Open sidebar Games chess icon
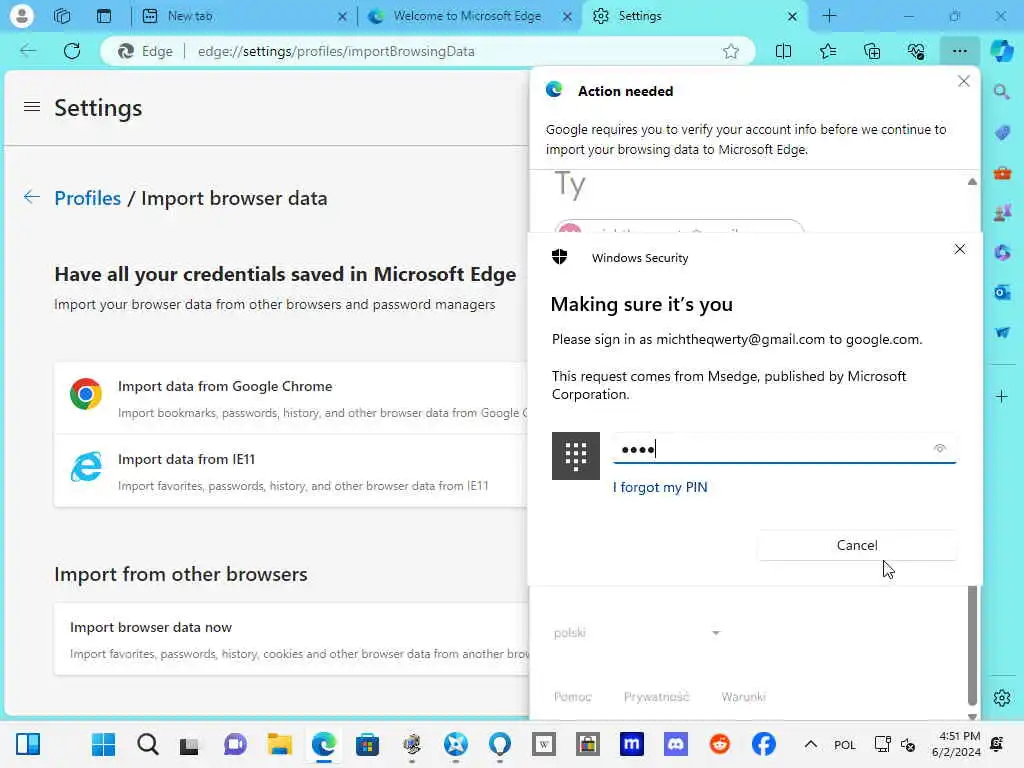This screenshot has width=1024, height=768. 1002,213
